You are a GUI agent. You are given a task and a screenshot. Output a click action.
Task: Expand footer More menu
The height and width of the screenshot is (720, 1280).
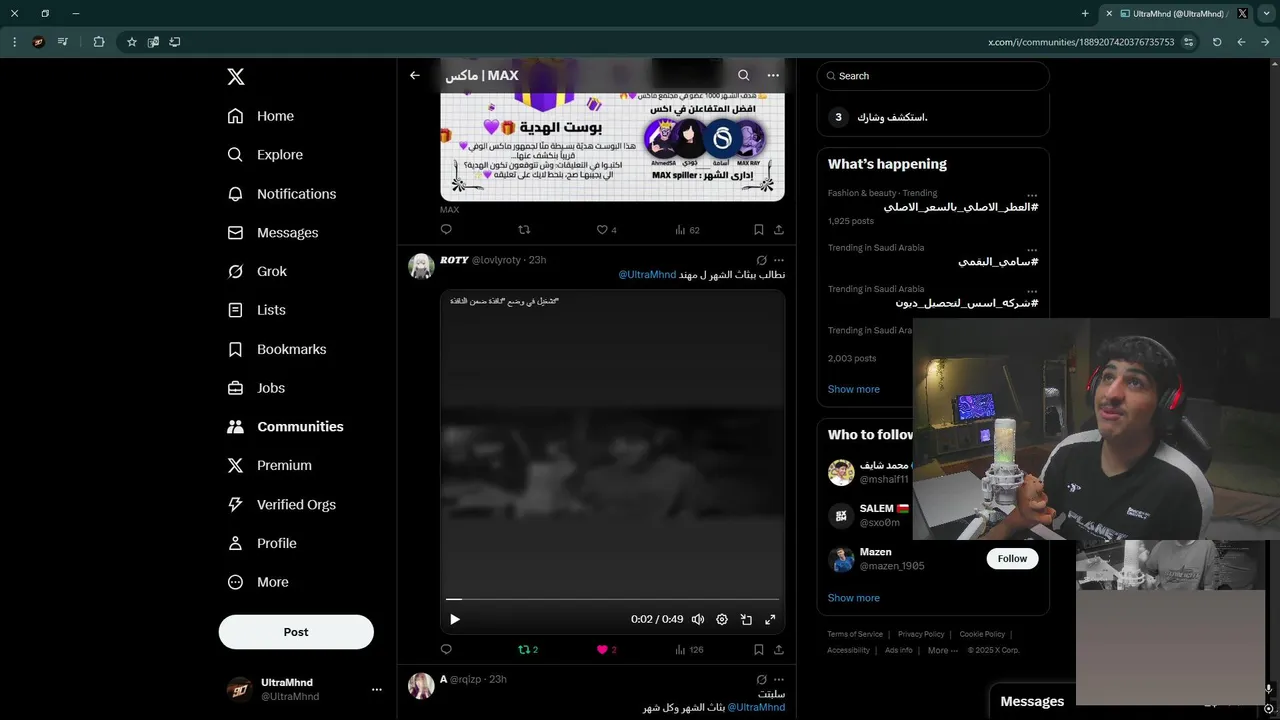point(943,650)
